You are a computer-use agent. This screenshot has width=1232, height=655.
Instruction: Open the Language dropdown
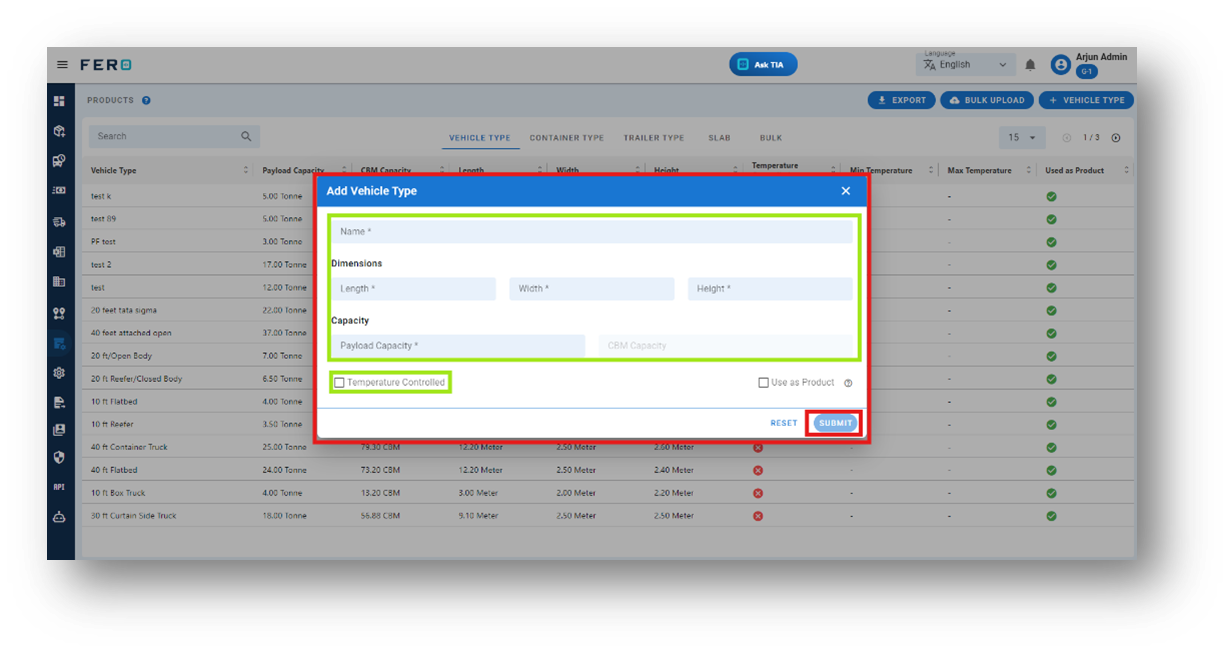click(x=966, y=65)
